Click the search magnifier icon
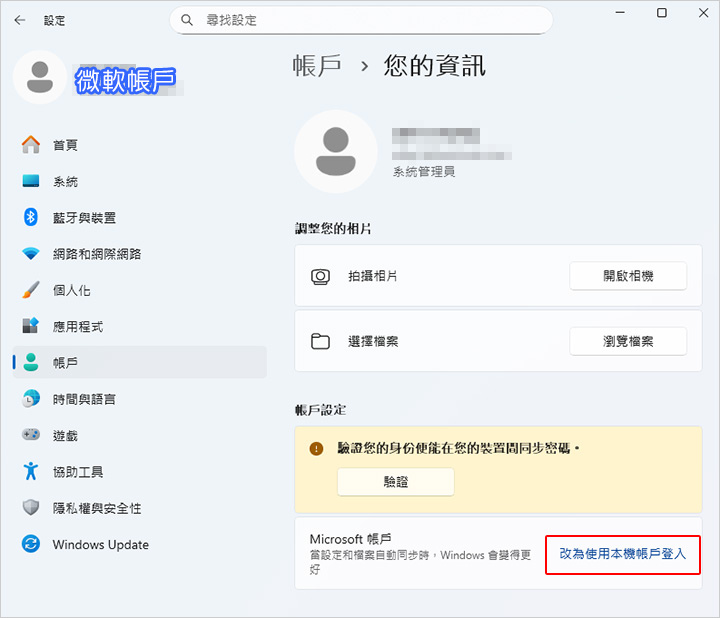The width and height of the screenshot is (720, 618). point(186,20)
